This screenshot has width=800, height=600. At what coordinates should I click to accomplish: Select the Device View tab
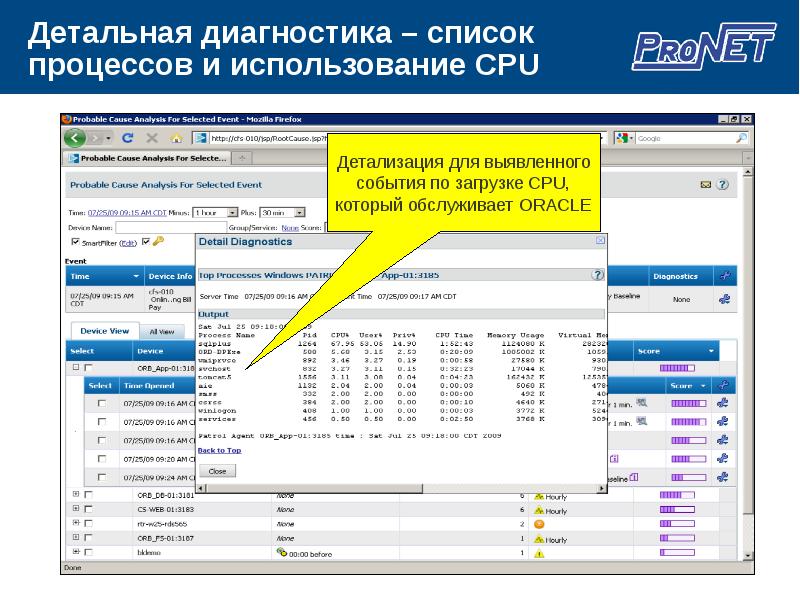pos(104,331)
